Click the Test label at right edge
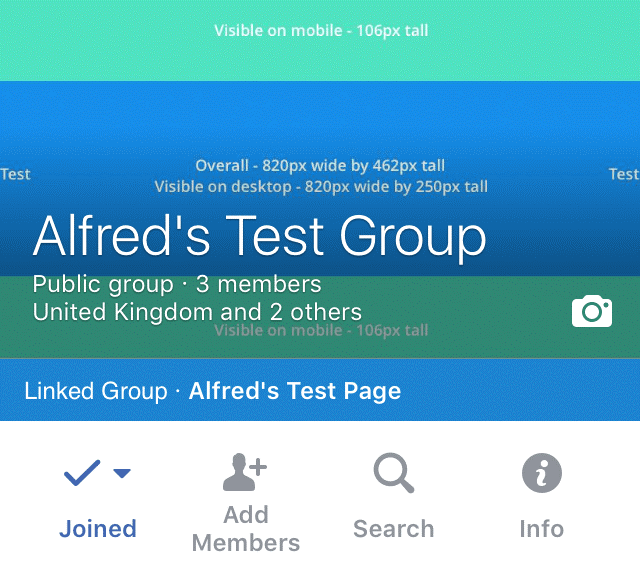The height and width of the screenshot is (564, 640). pos(624,174)
